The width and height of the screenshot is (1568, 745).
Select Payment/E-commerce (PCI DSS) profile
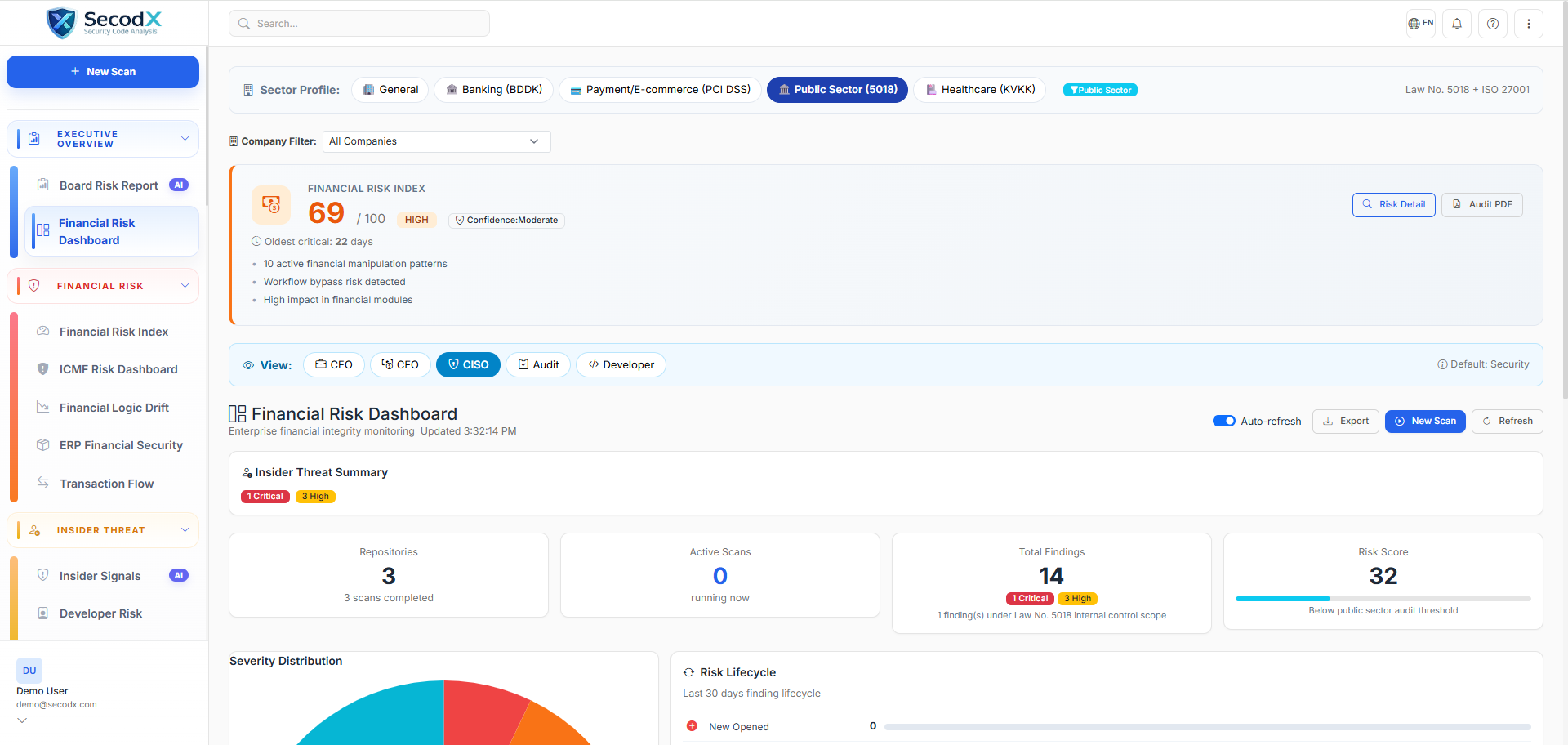pyautogui.click(x=660, y=90)
